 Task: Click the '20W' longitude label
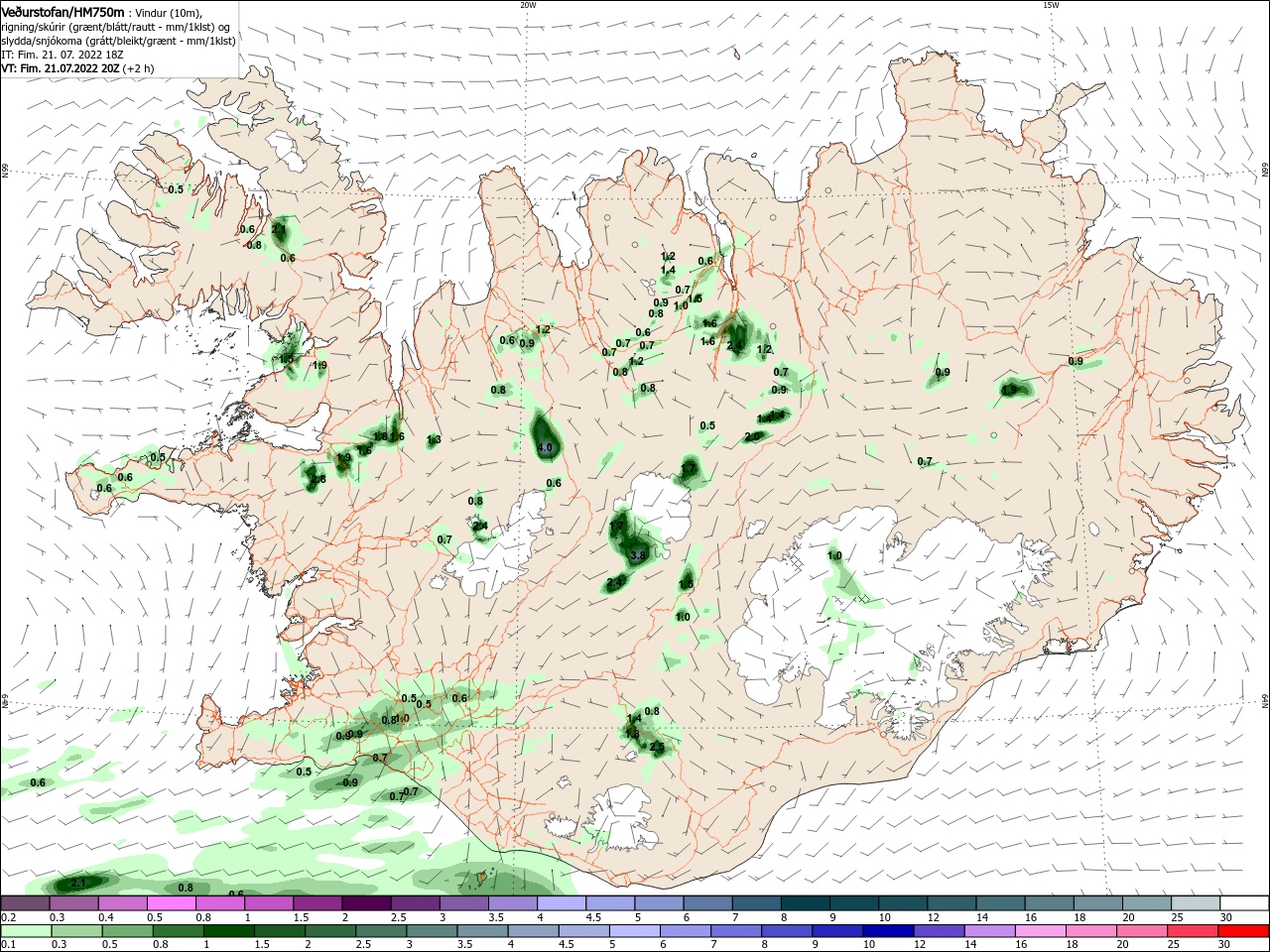click(528, 5)
